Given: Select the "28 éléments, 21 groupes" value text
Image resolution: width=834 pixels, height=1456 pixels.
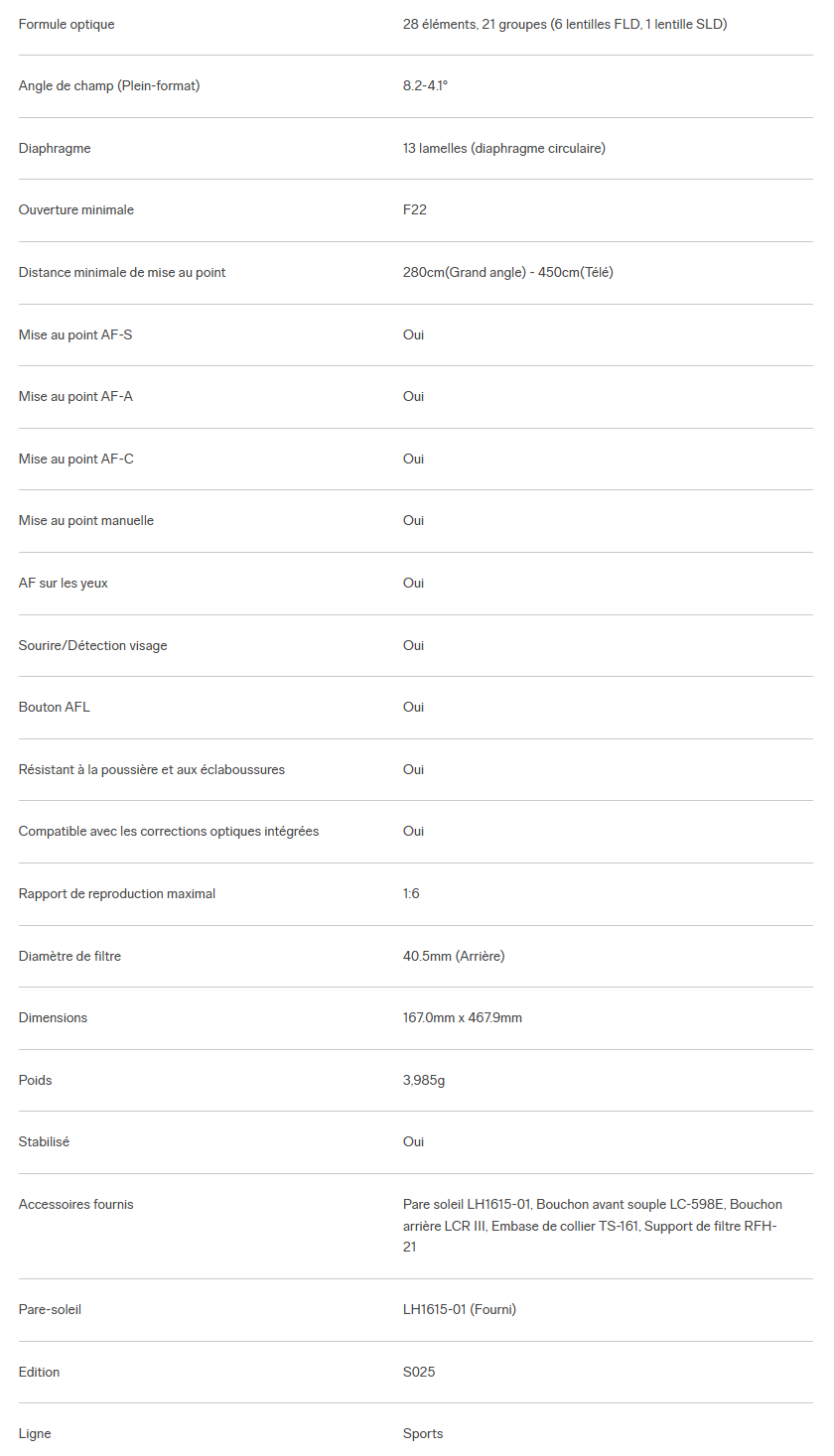Looking at the screenshot, I should click(564, 24).
